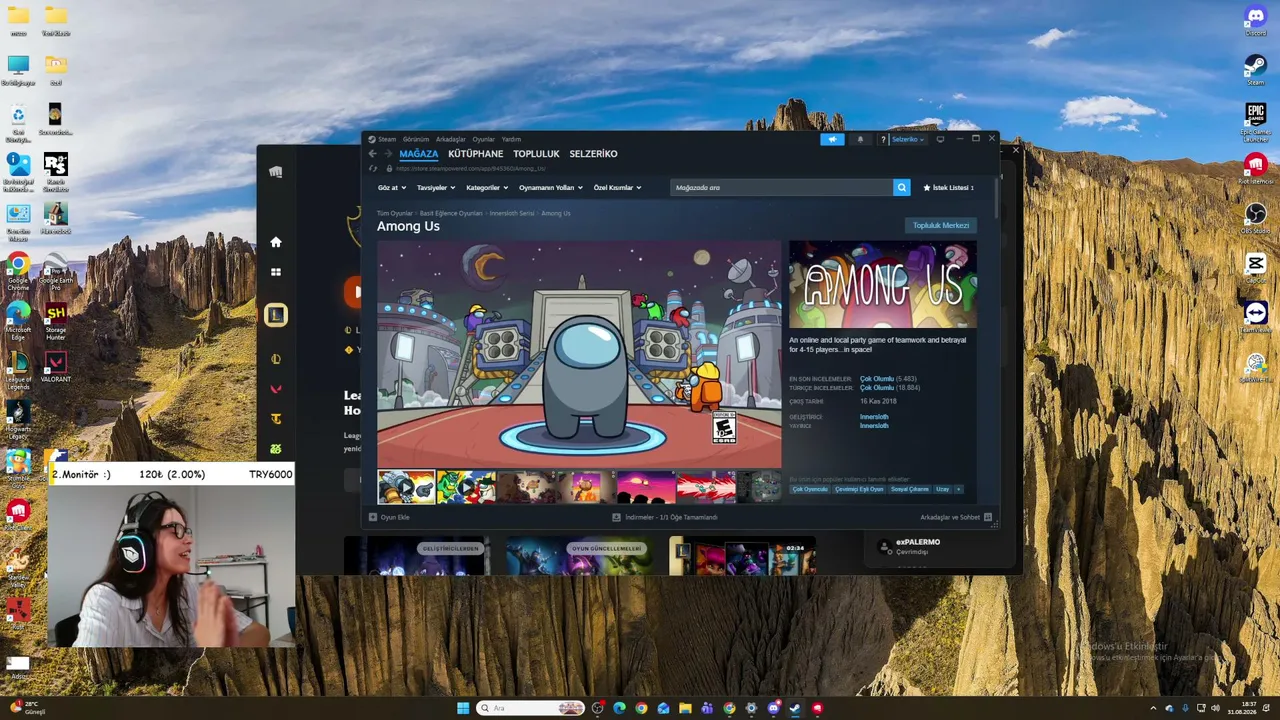Screen dimensions: 1280x720
Task: Select Teamfight Tactics icon in Riot sidebar
Action: click(276, 419)
